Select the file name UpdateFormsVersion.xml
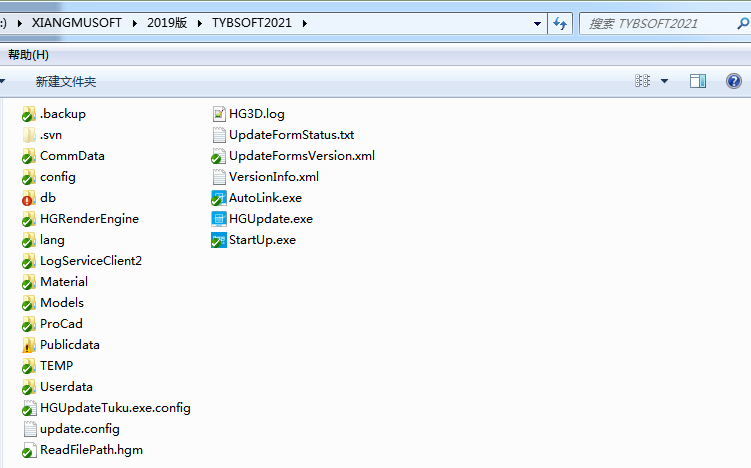Image resolution: width=751 pixels, height=468 pixels. pos(302,156)
